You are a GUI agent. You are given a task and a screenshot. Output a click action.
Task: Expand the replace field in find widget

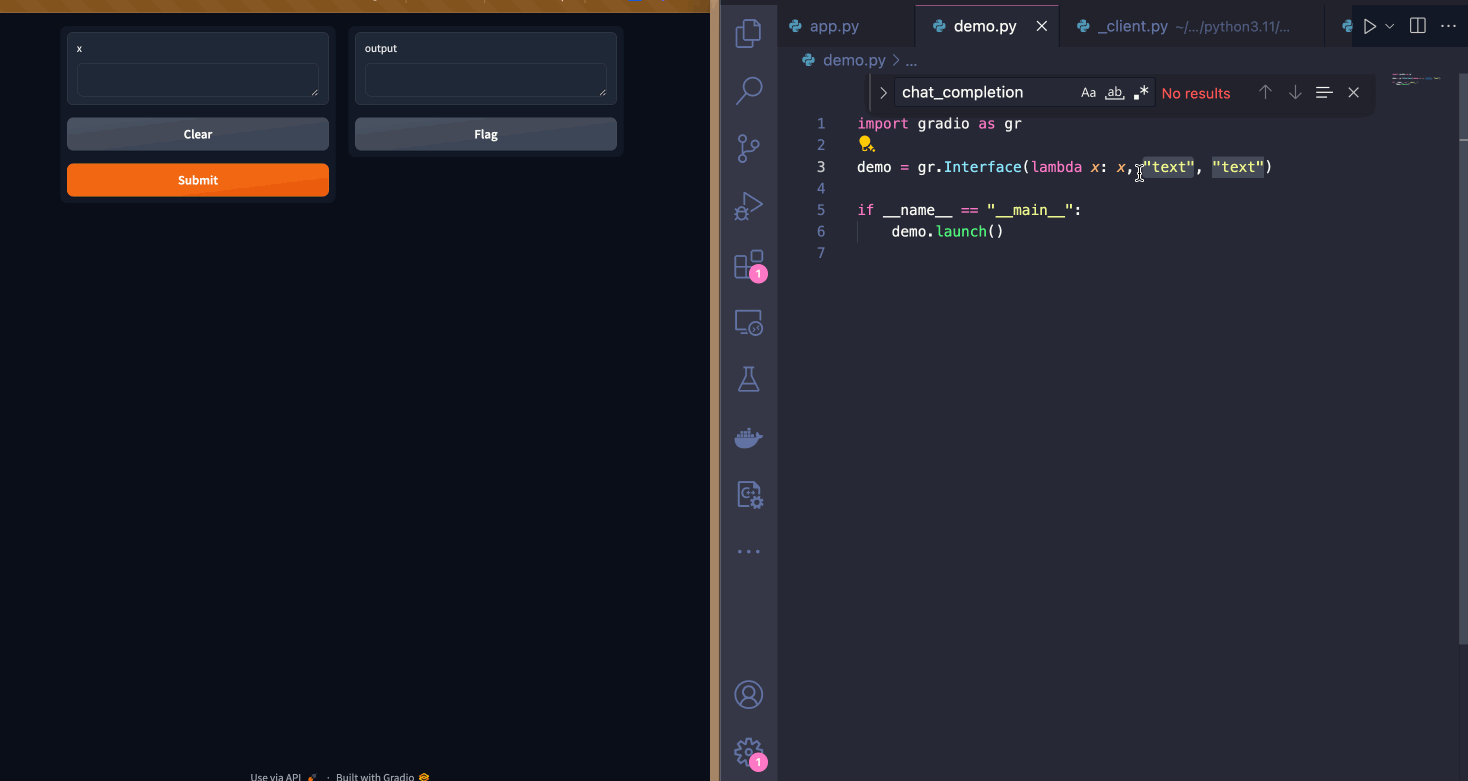pos(883,93)
